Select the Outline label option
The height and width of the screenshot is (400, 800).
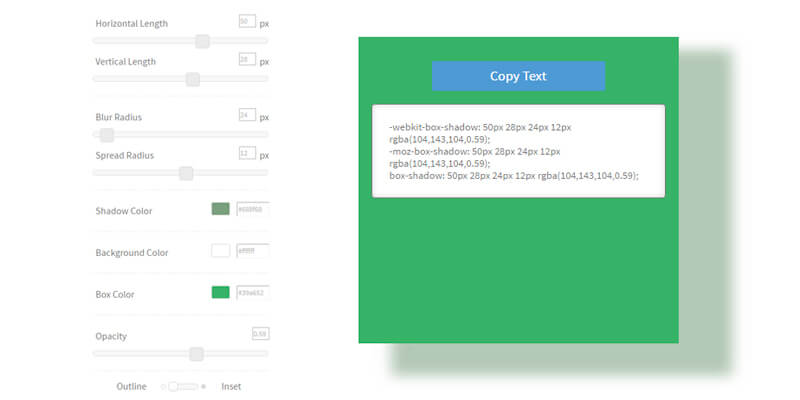131,386
